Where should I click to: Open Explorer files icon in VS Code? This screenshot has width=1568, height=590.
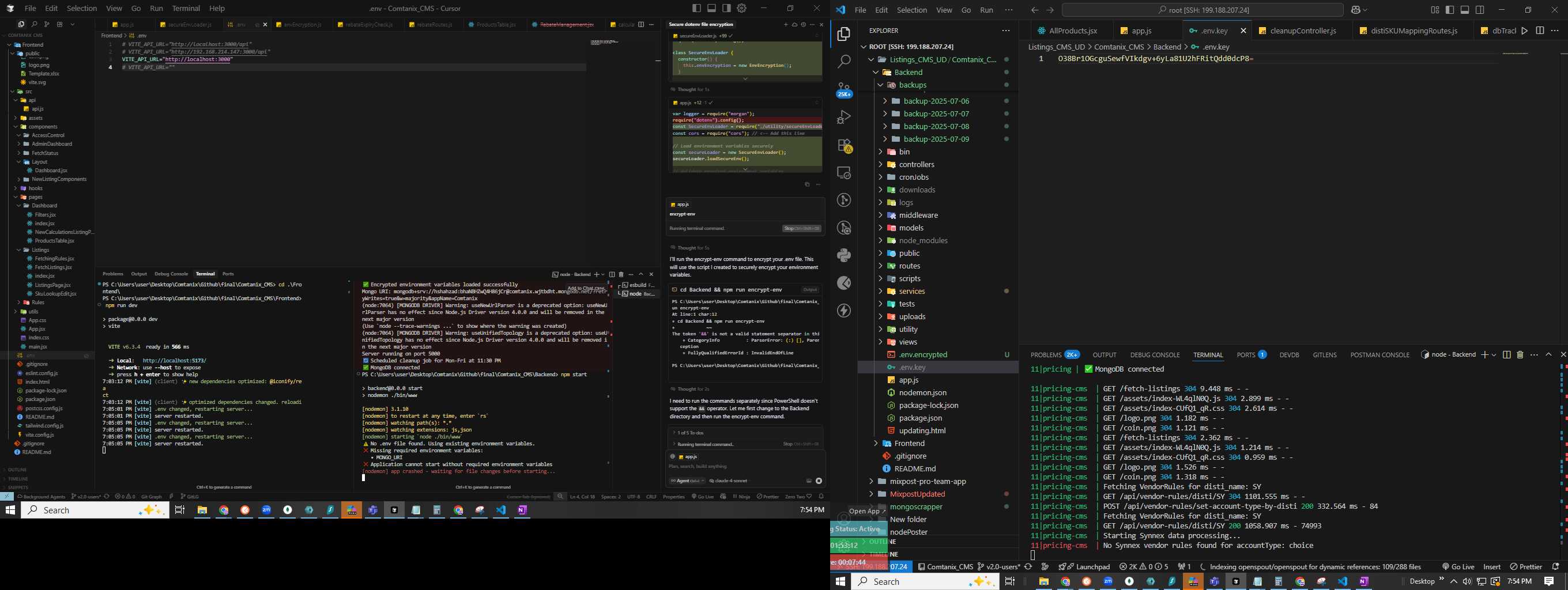click(x=843, y=34)
